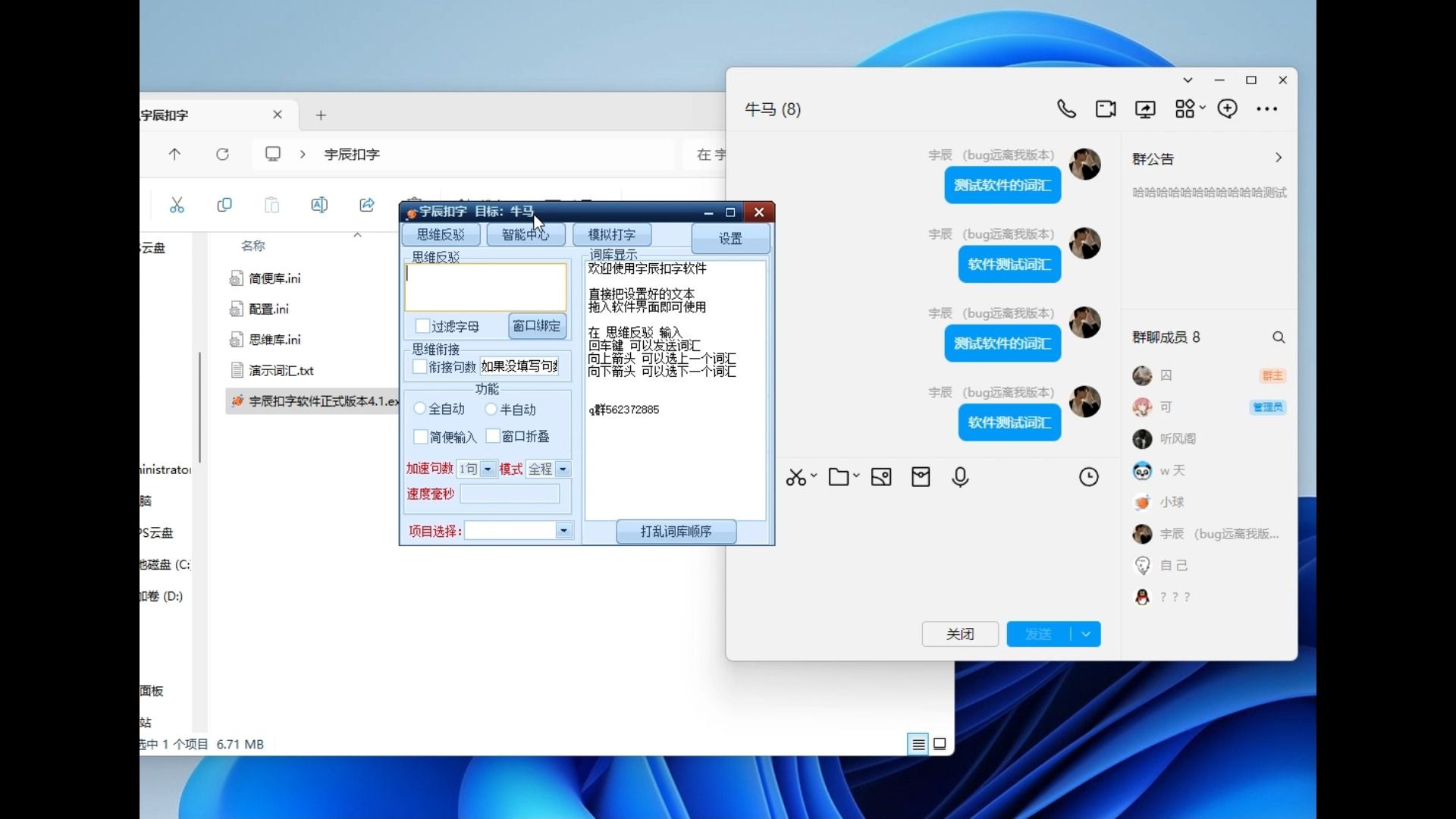Click the 速度毫秒 input field
Image resolution: width=1456 pixels, height=819 pixels.
510,494
